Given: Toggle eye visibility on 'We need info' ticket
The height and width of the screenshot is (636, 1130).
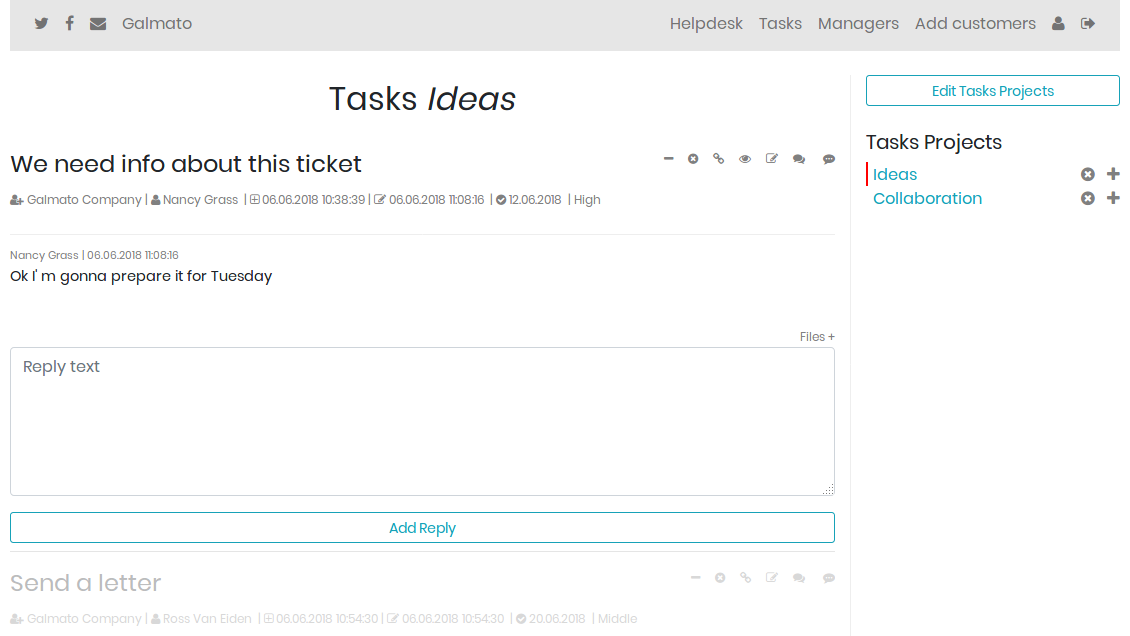Looking at the screenshot, I should (744, 158).
